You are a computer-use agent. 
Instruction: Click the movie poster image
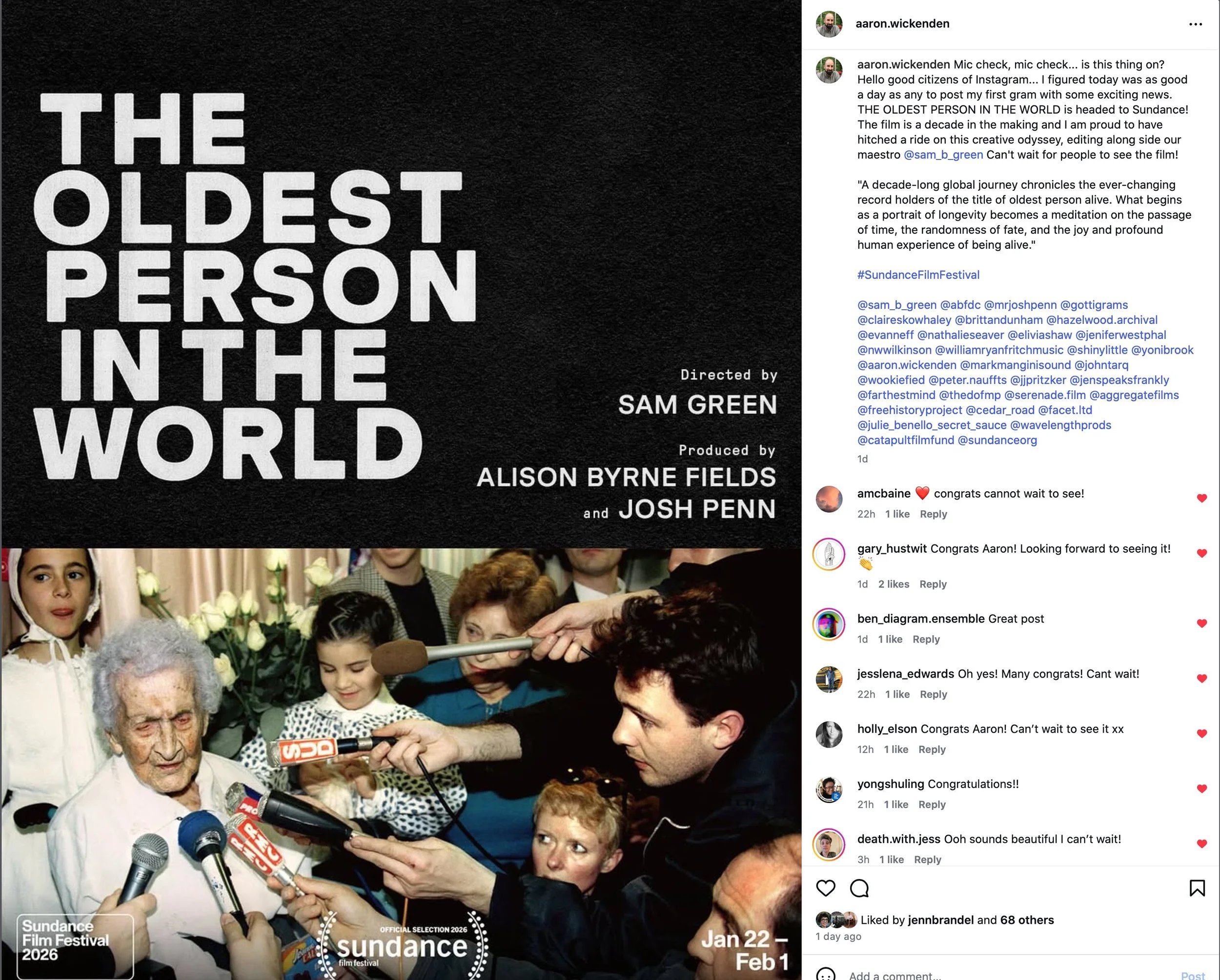401,490
